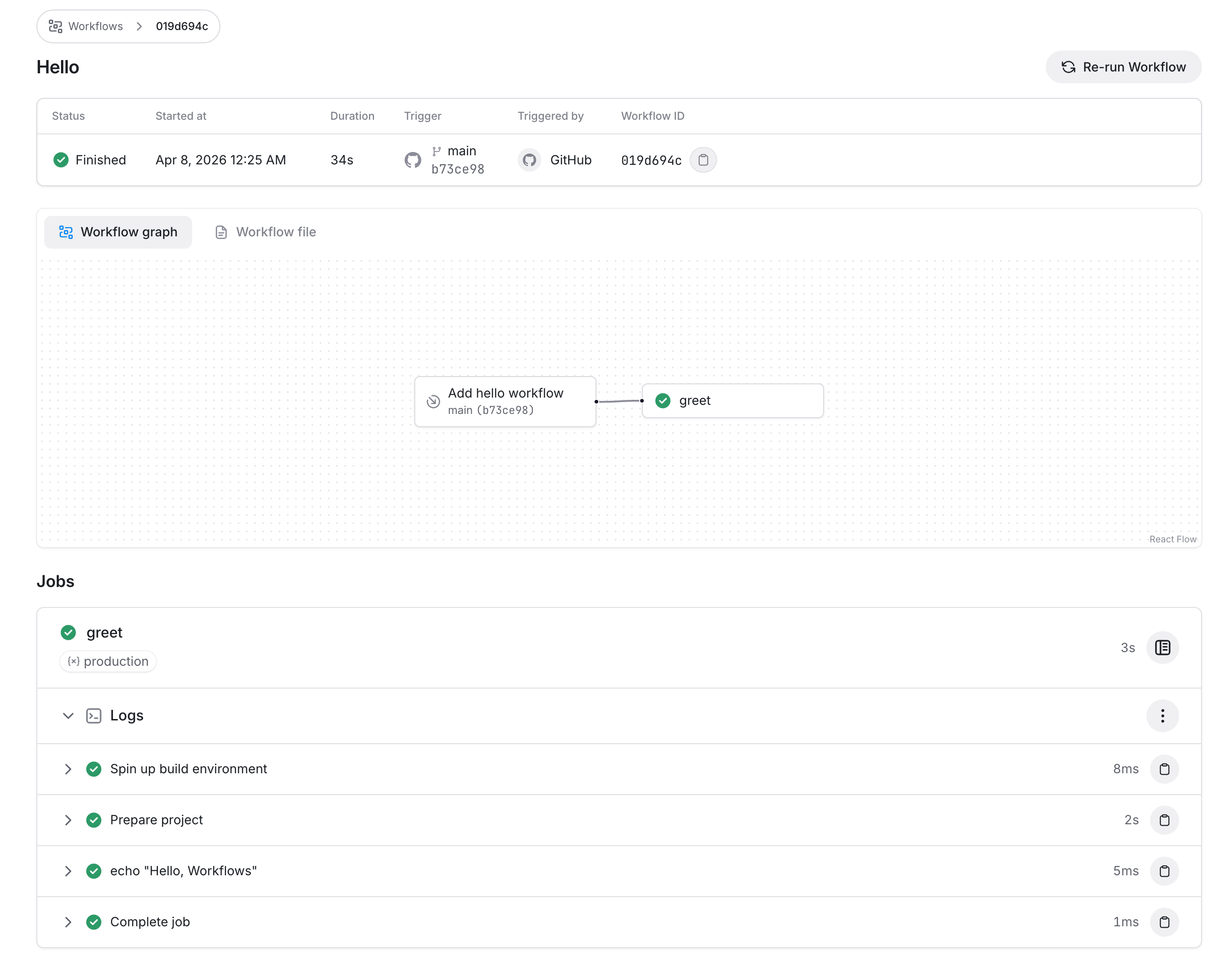
Task: Collapse the Logs section
Action: pyautogui.click(x=68, y=715)
